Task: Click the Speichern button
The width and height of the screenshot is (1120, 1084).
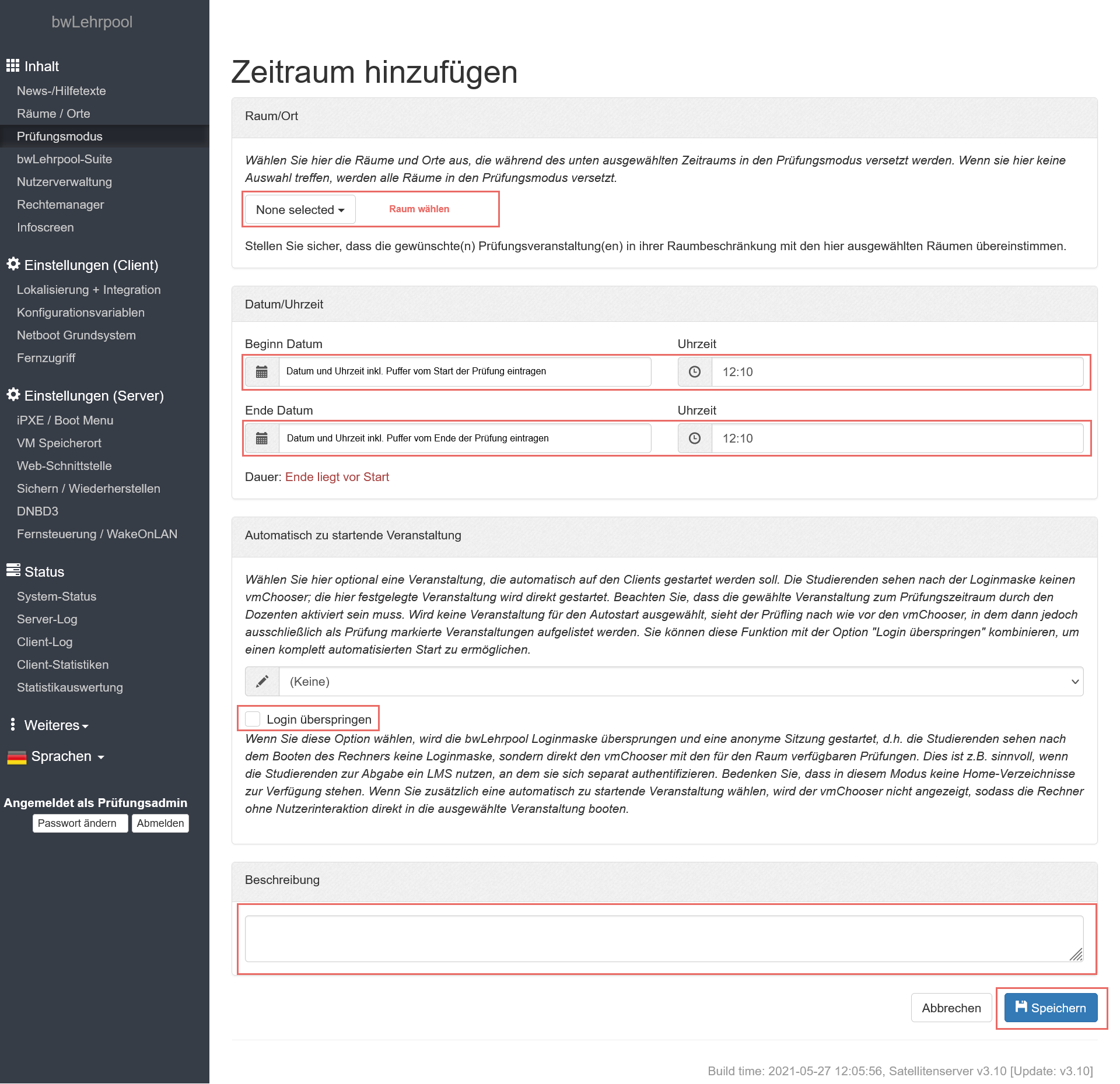Action: pyautogui.click(x=1051, y=1008)
